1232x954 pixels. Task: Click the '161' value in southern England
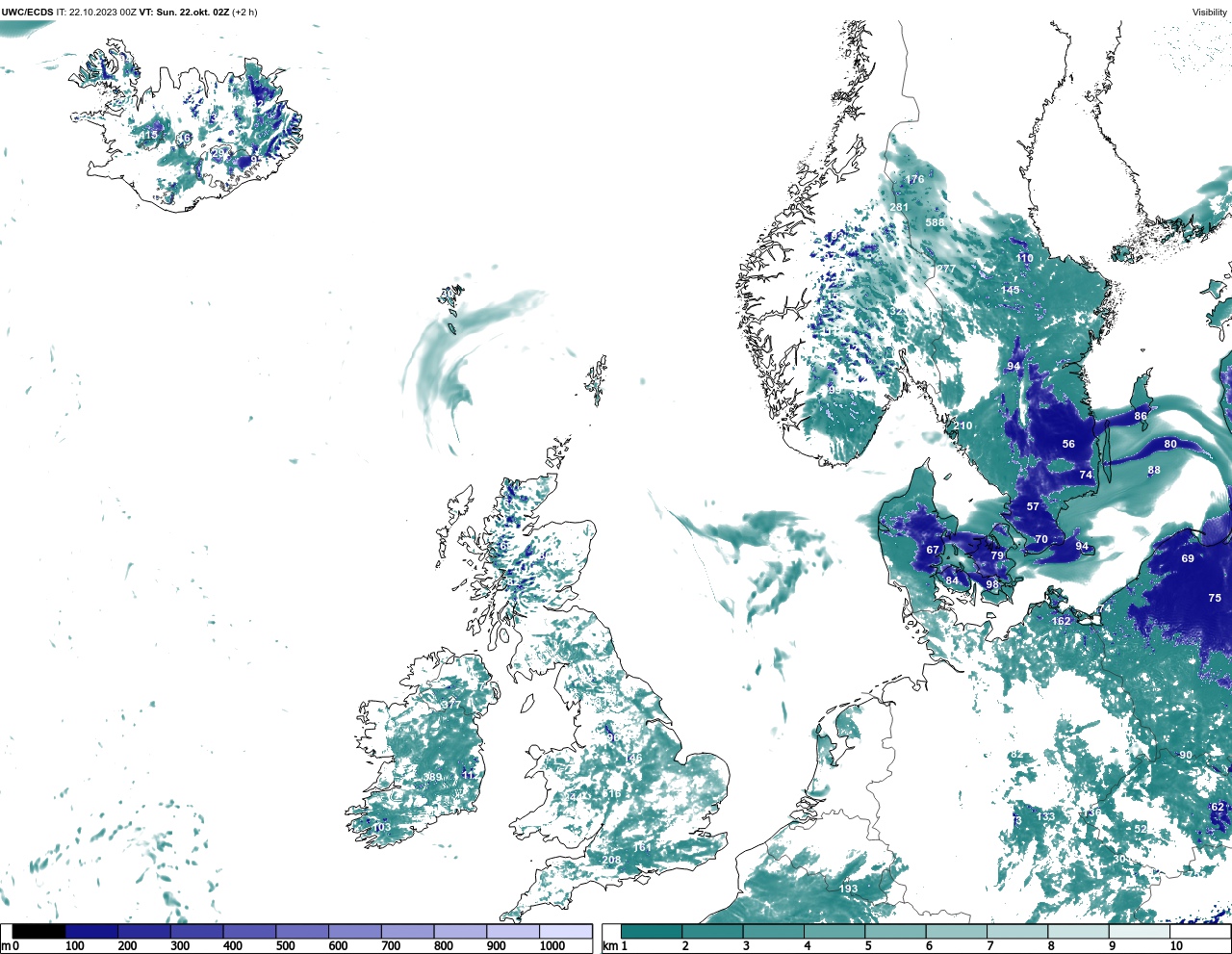pos(642,847)
